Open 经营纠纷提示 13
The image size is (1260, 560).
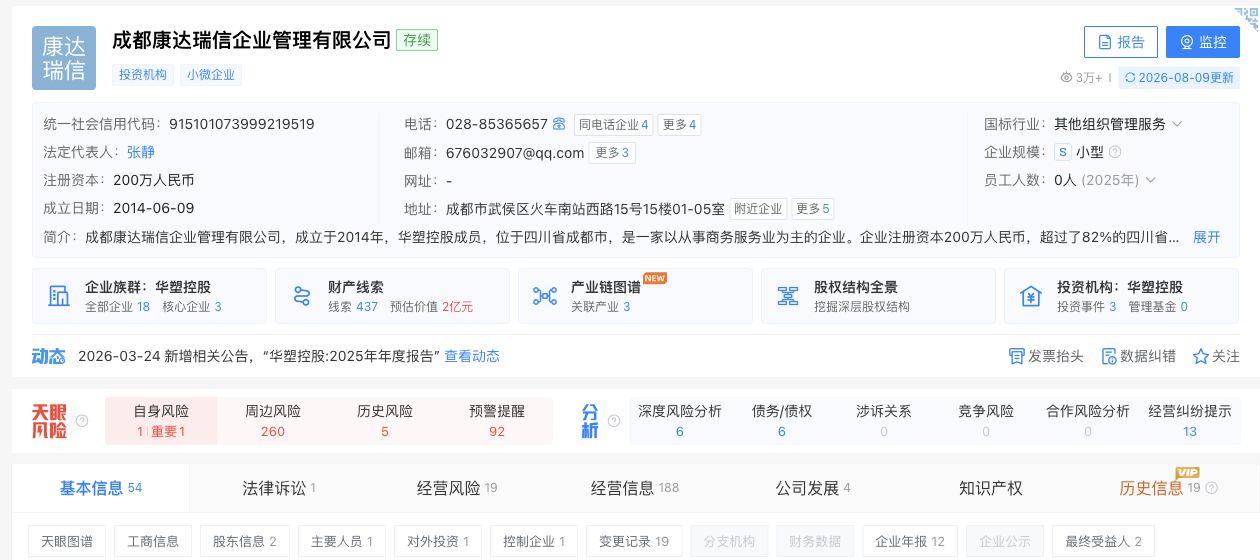tap(1190, 421)
